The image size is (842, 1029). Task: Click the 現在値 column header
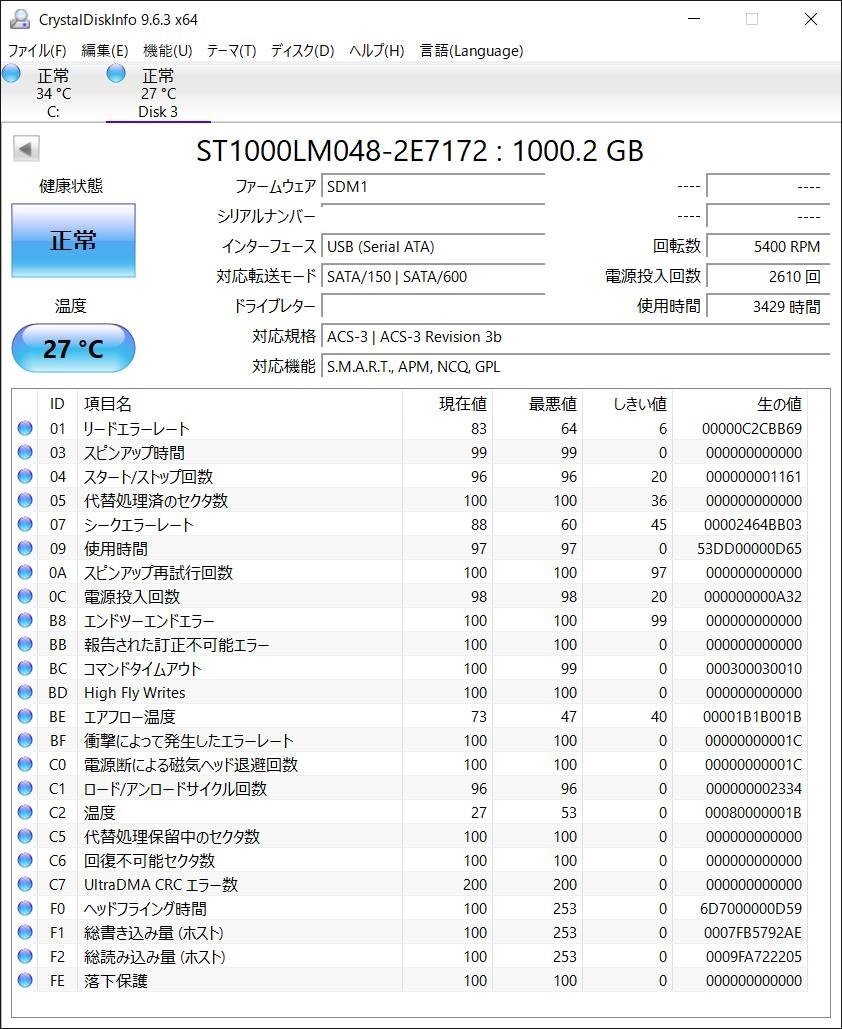448,404
